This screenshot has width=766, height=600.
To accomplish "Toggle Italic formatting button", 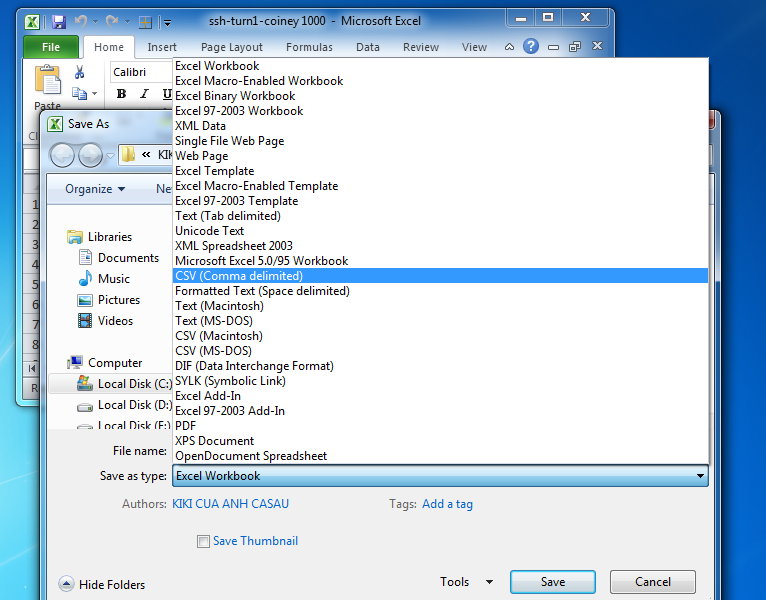I will [x=144, y=94].
